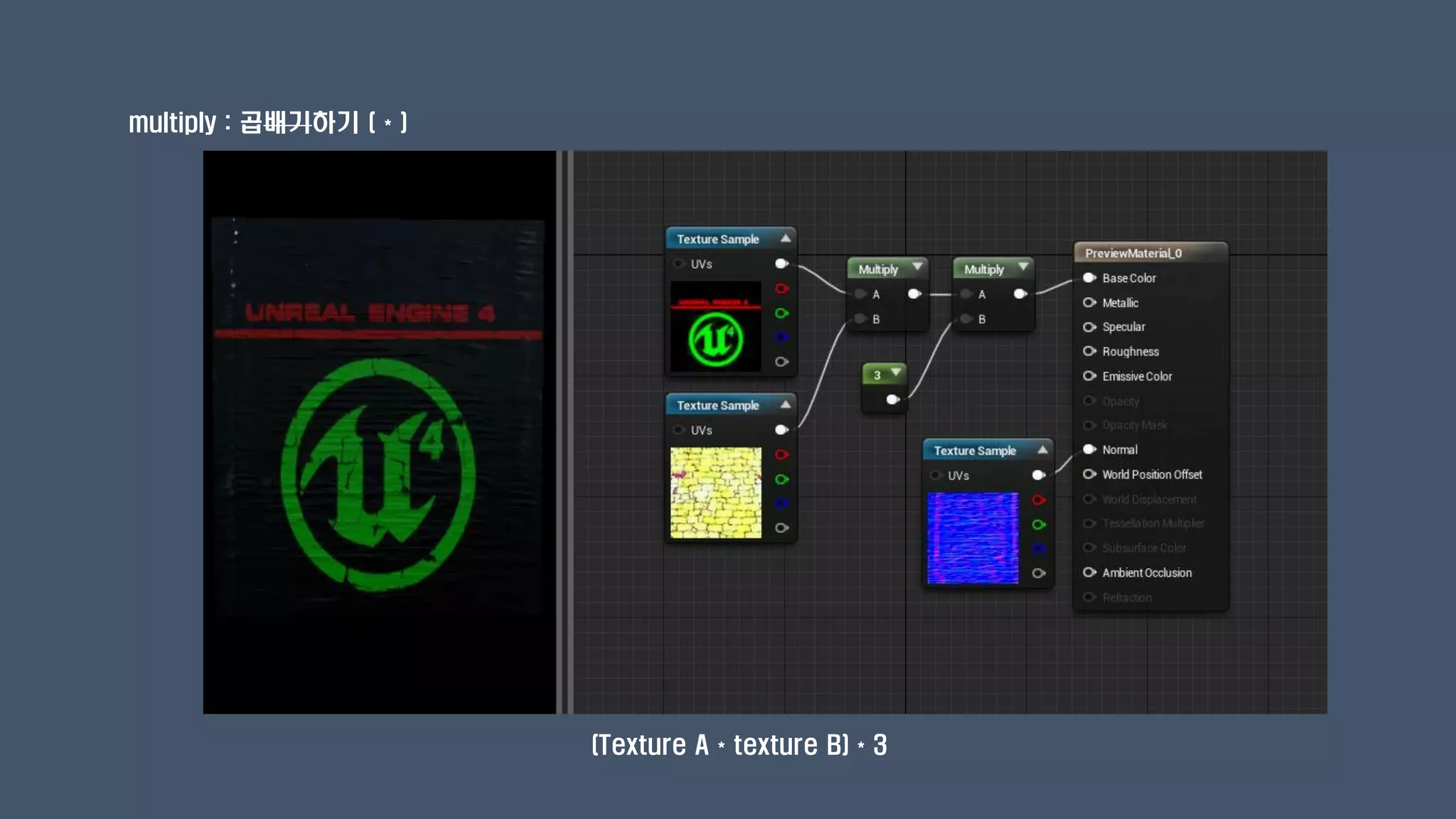The image size is (1456, 819).
Task: Click output pin of constant 3 node
Action: coord(893,400)
